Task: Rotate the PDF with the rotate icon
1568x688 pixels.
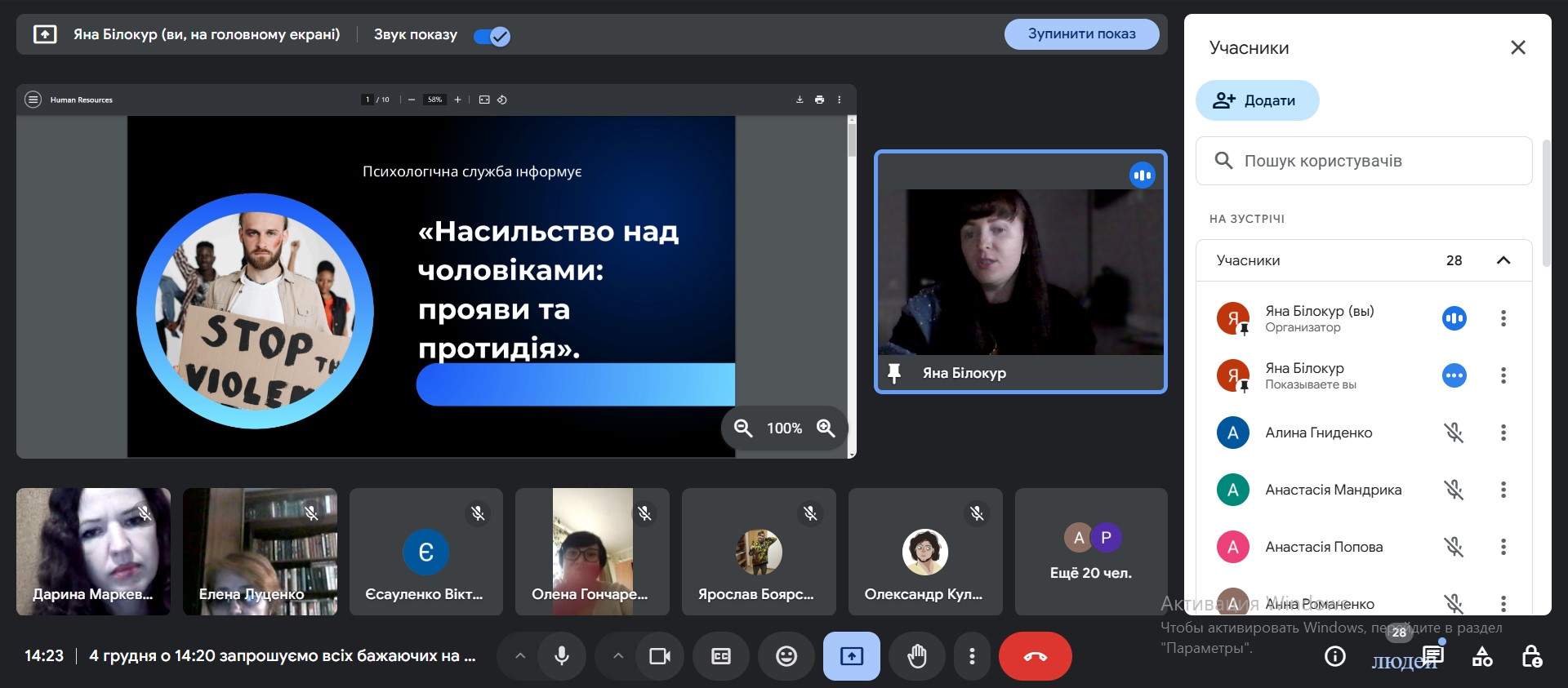Action: coord(502,100)
